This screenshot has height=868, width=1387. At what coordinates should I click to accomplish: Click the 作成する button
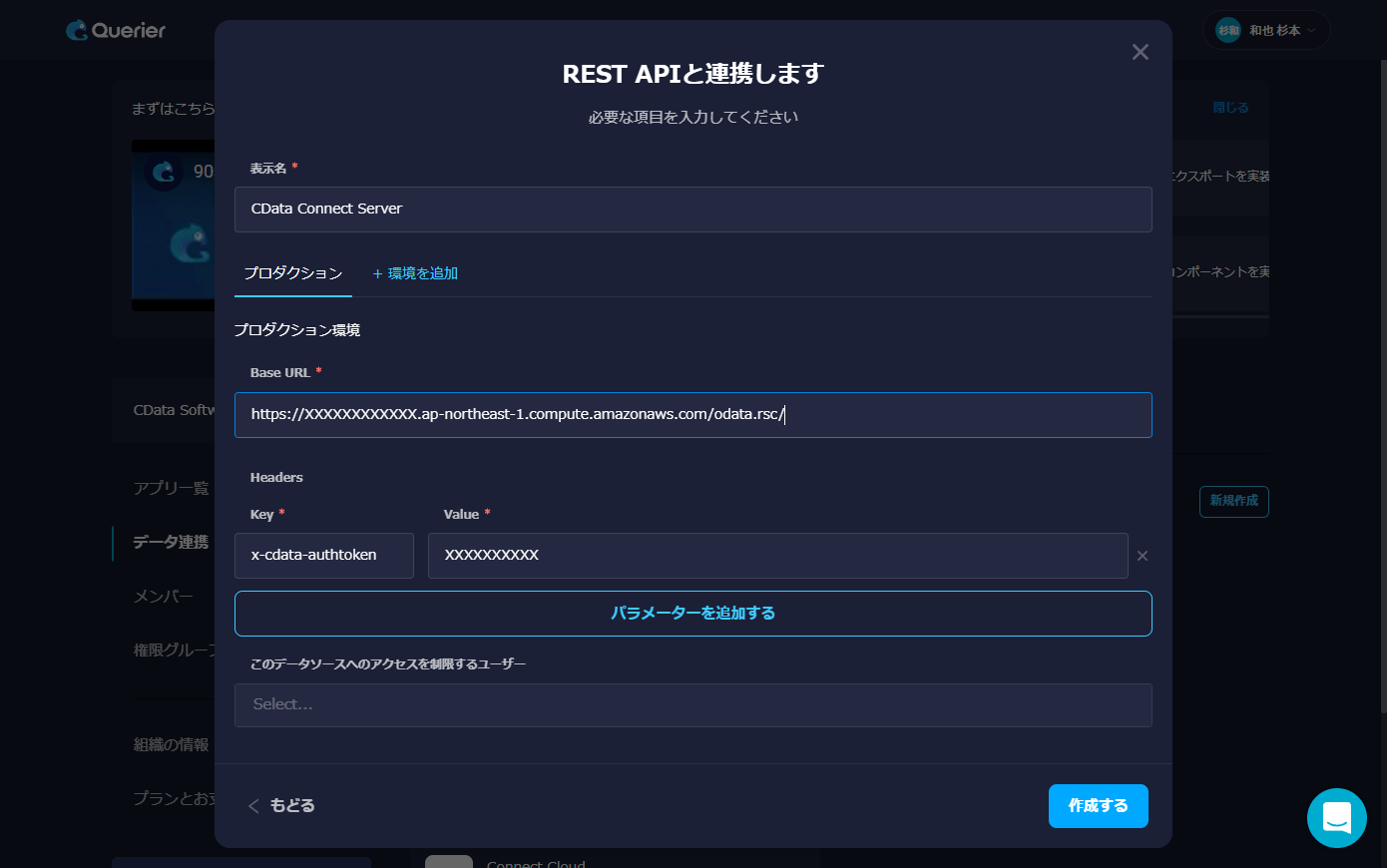(1099, 806)
